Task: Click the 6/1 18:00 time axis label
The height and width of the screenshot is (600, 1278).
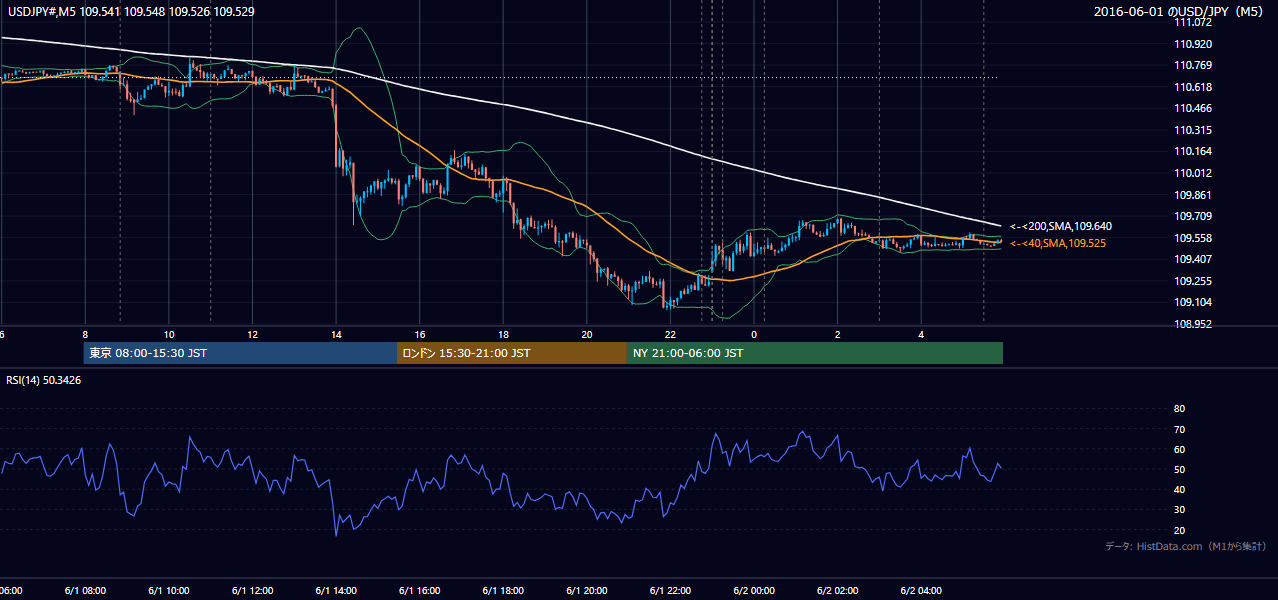Action: (503, 591)
